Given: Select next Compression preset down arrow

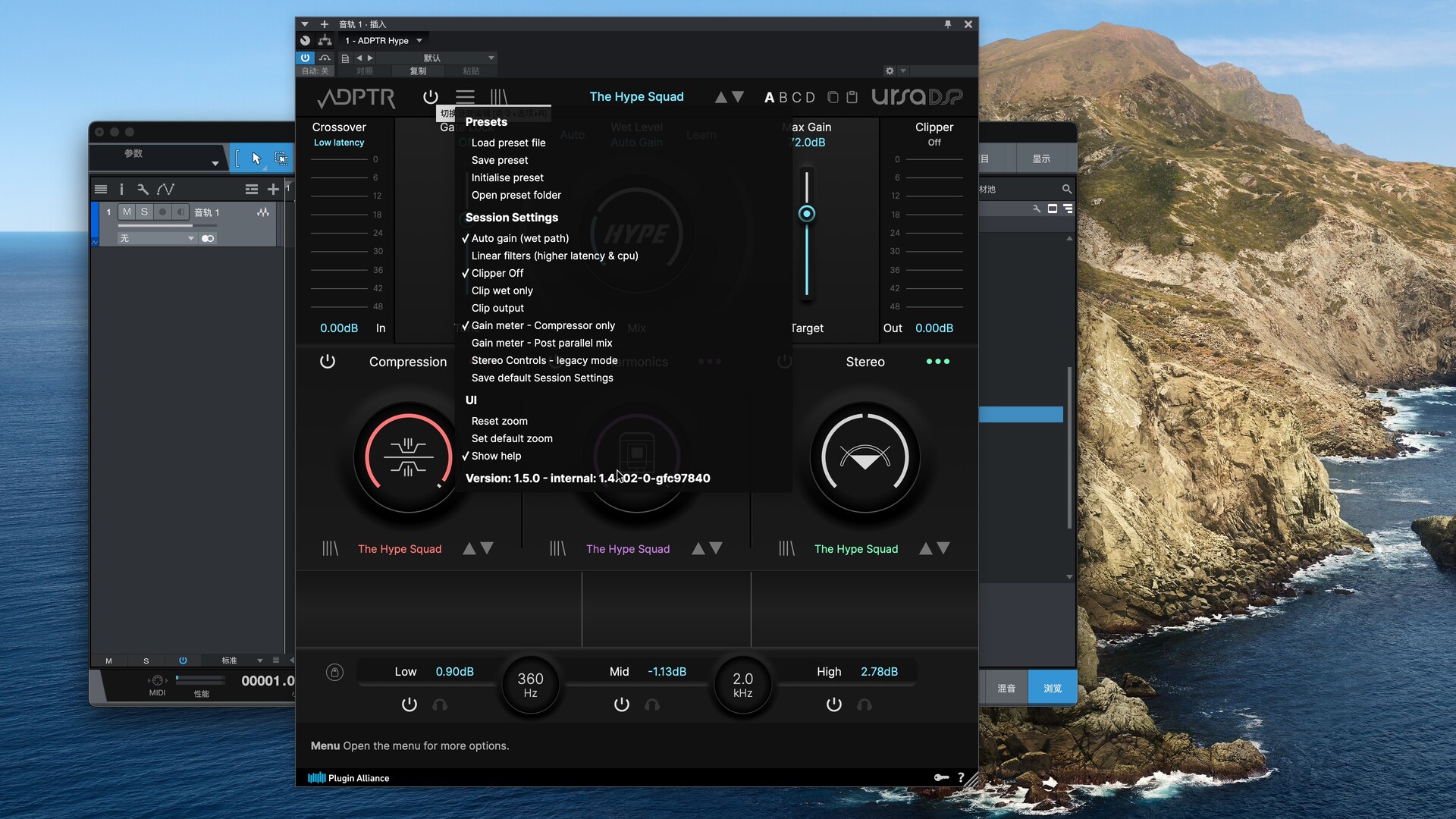Looking at the screenshot, I should point(488,548).
